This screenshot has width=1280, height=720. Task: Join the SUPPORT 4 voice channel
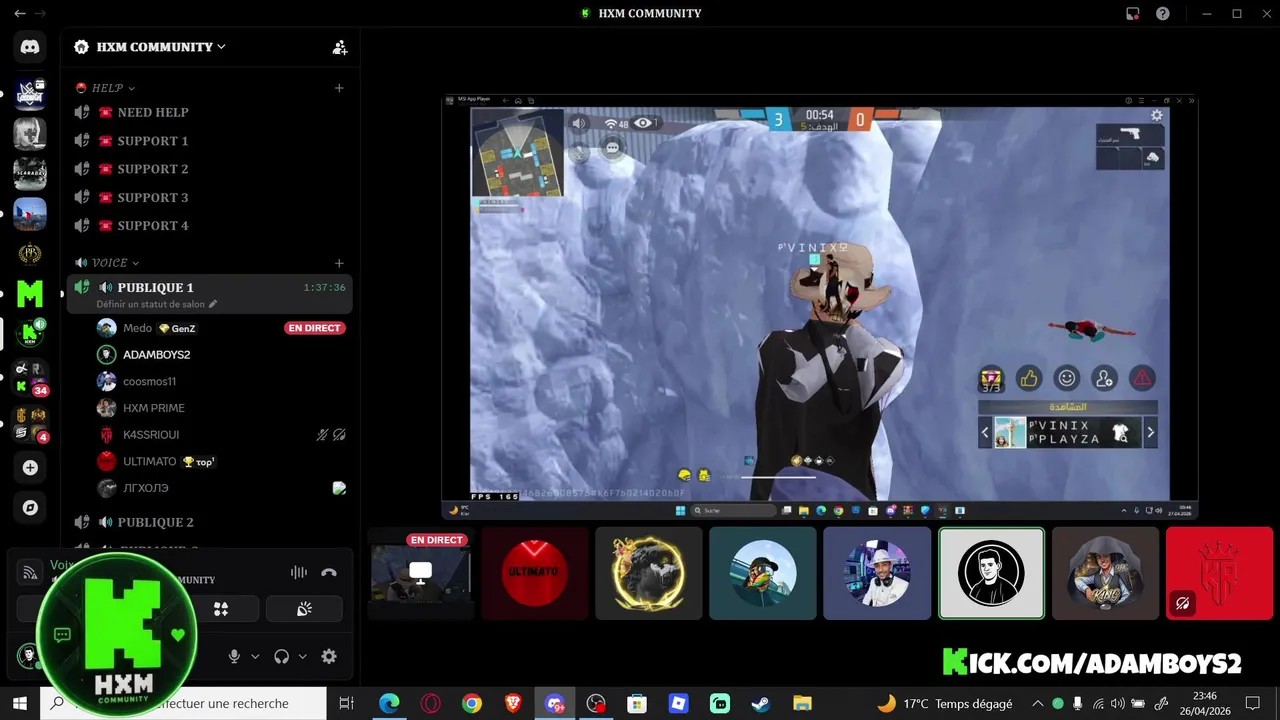(x=210, y=226)
